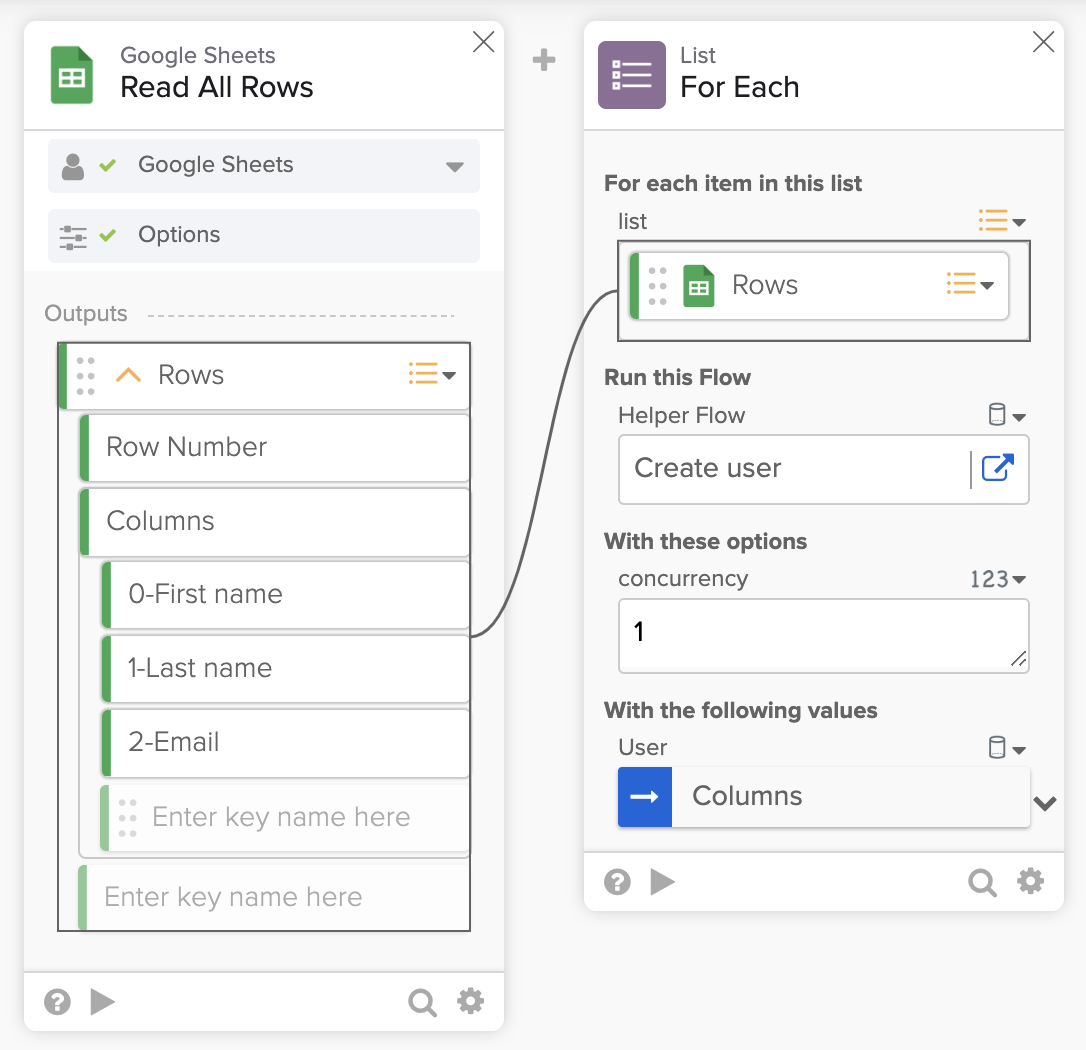Screen dimensions: 1086x1050
Task: Click the help icon on For Each card
Action: 618,882
